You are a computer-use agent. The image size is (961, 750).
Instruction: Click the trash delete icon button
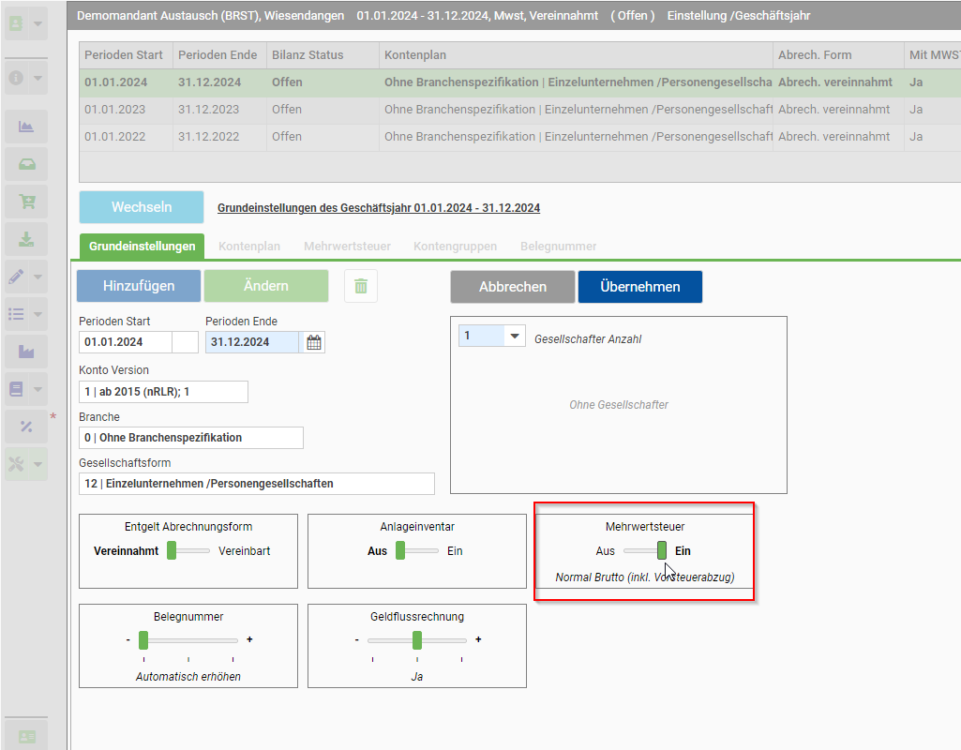[x=361, y=286]
